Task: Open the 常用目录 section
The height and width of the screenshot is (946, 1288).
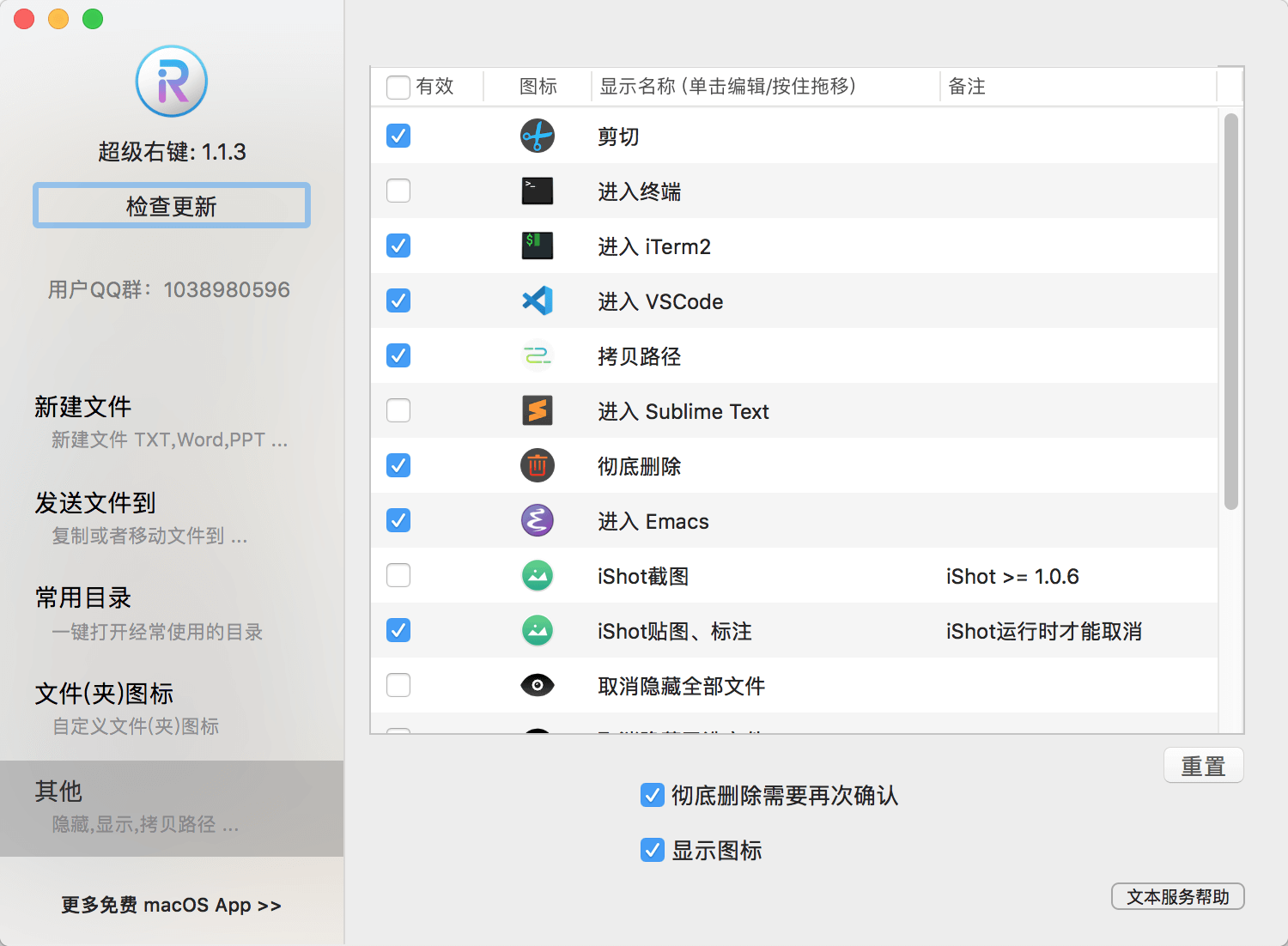Action: tap(172, 615)
